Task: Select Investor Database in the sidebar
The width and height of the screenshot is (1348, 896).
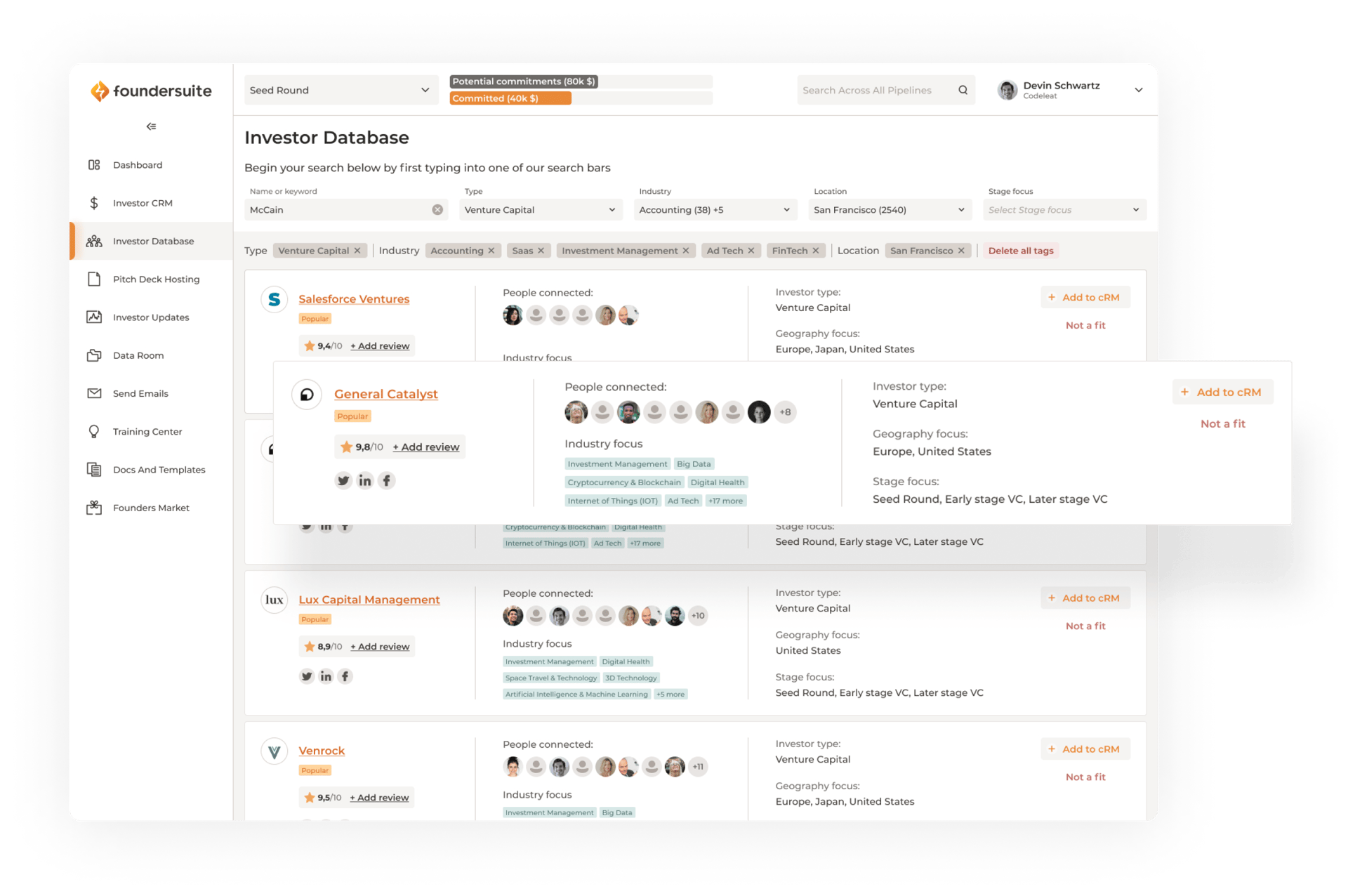Action: click(x=151, y=241)
